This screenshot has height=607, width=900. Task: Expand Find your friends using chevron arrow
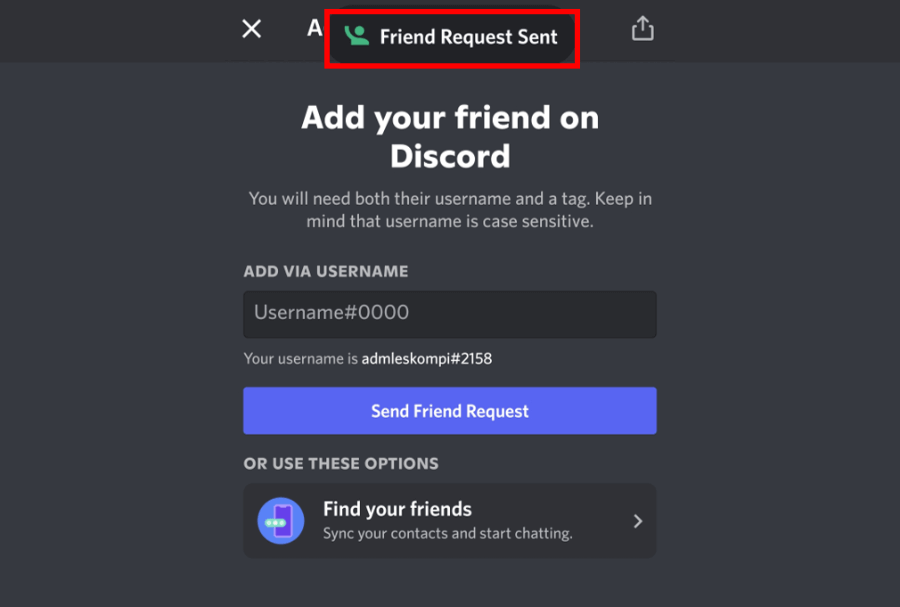[638, 521]
